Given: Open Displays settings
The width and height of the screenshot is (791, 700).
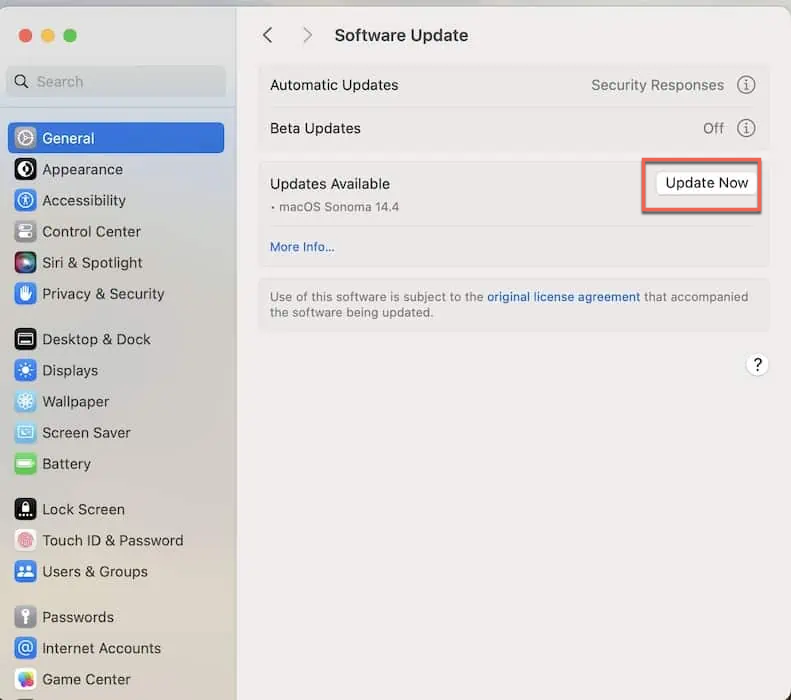Looking at the screenshot, I should pos(116,370).
